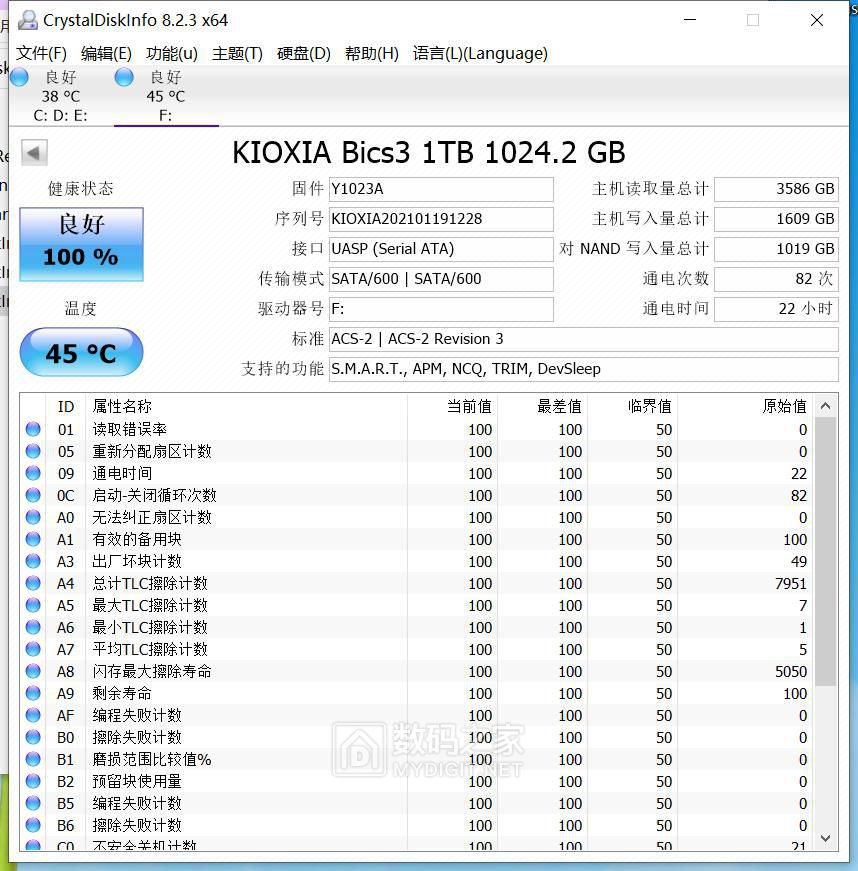This screenshot has width=858, height=871.
Task: Click status orb for attribute A0 无法纠正扇区计数
Action: click(33, 517)
